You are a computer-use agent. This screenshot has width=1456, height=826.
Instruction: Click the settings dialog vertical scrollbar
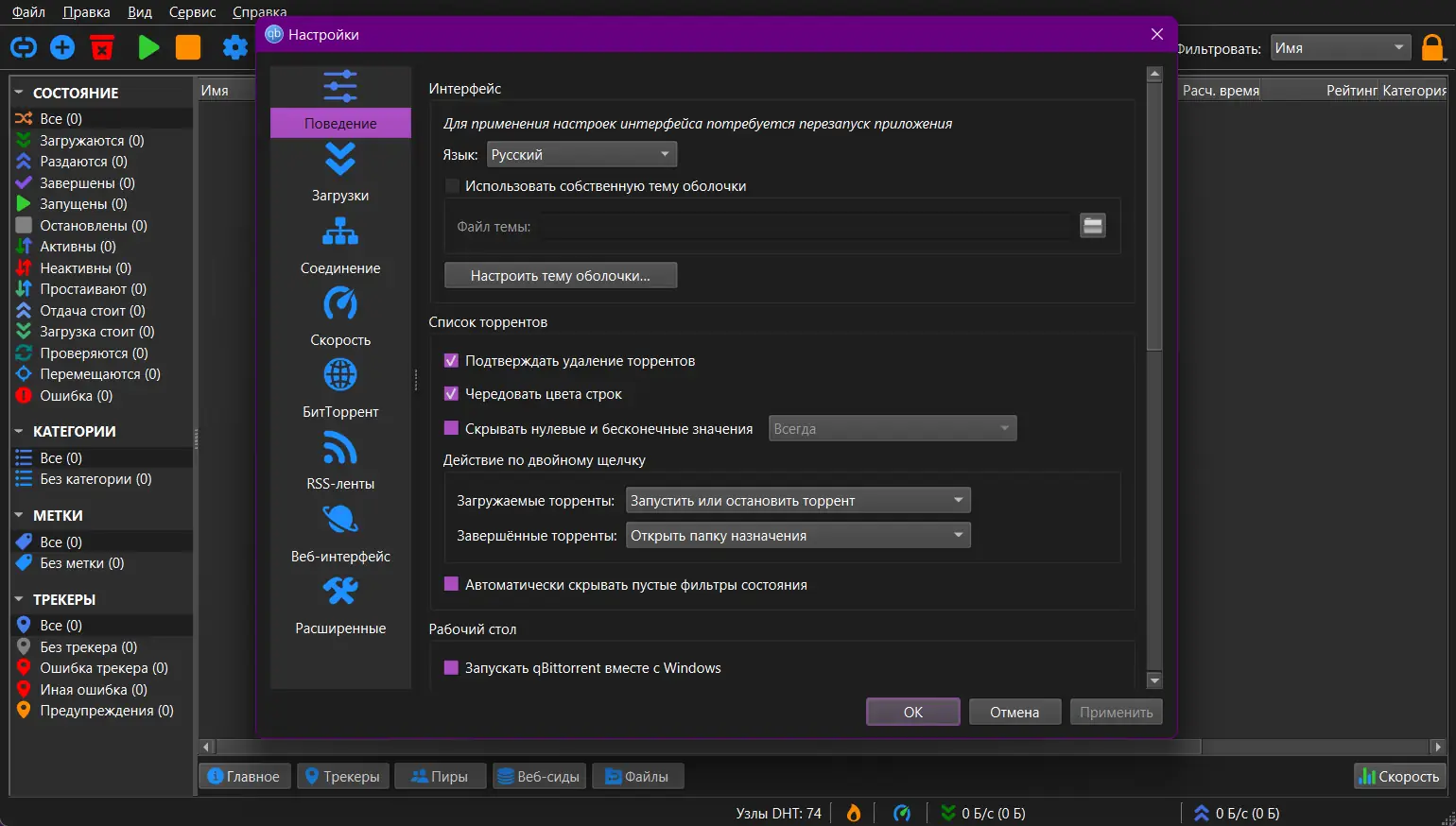pos(1154,378)
